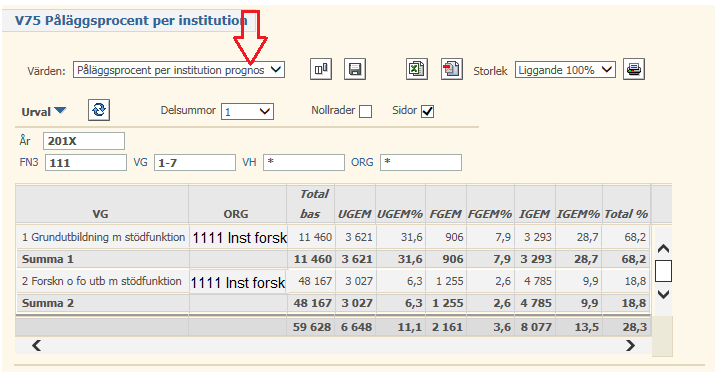Click the vertical scrollbar thumb
Viewport: 718px width, 373px height.
click(x=664, y=271)
